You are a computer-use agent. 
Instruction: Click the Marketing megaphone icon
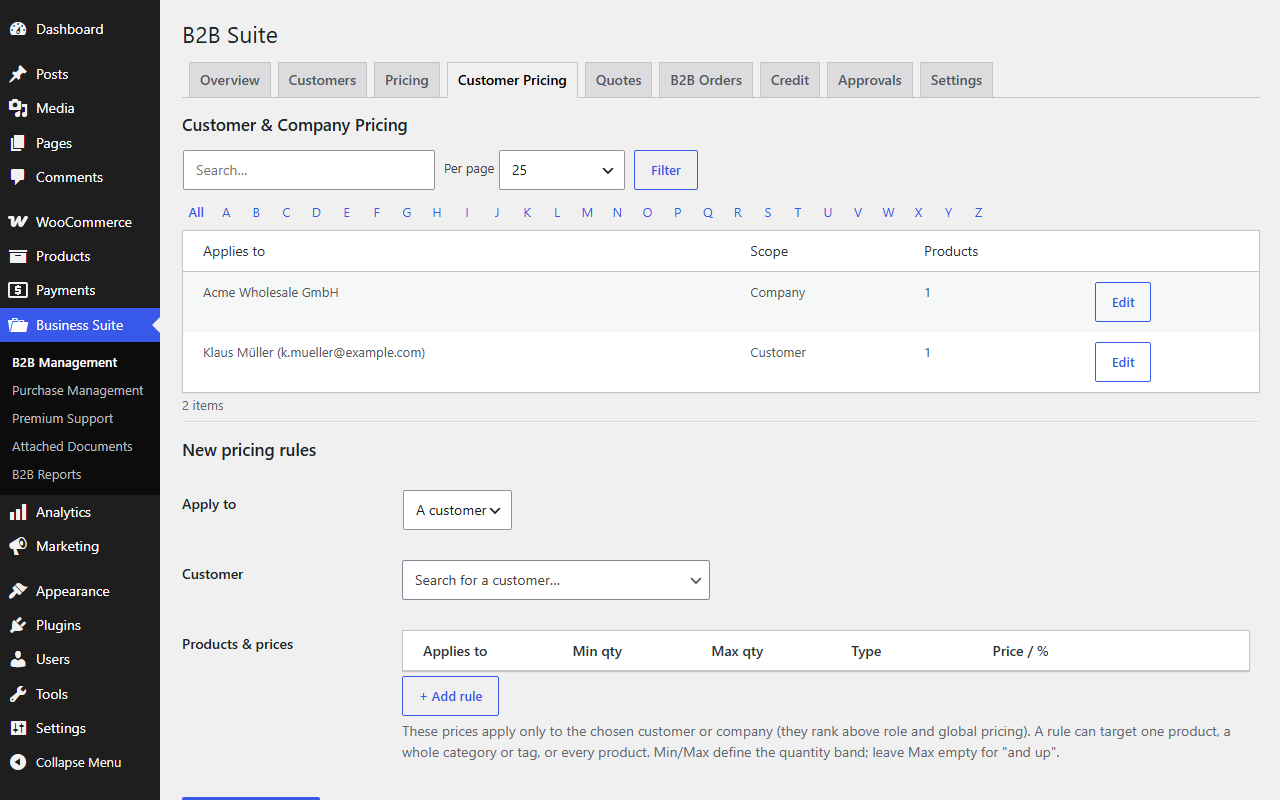click(x=18, y=546)
